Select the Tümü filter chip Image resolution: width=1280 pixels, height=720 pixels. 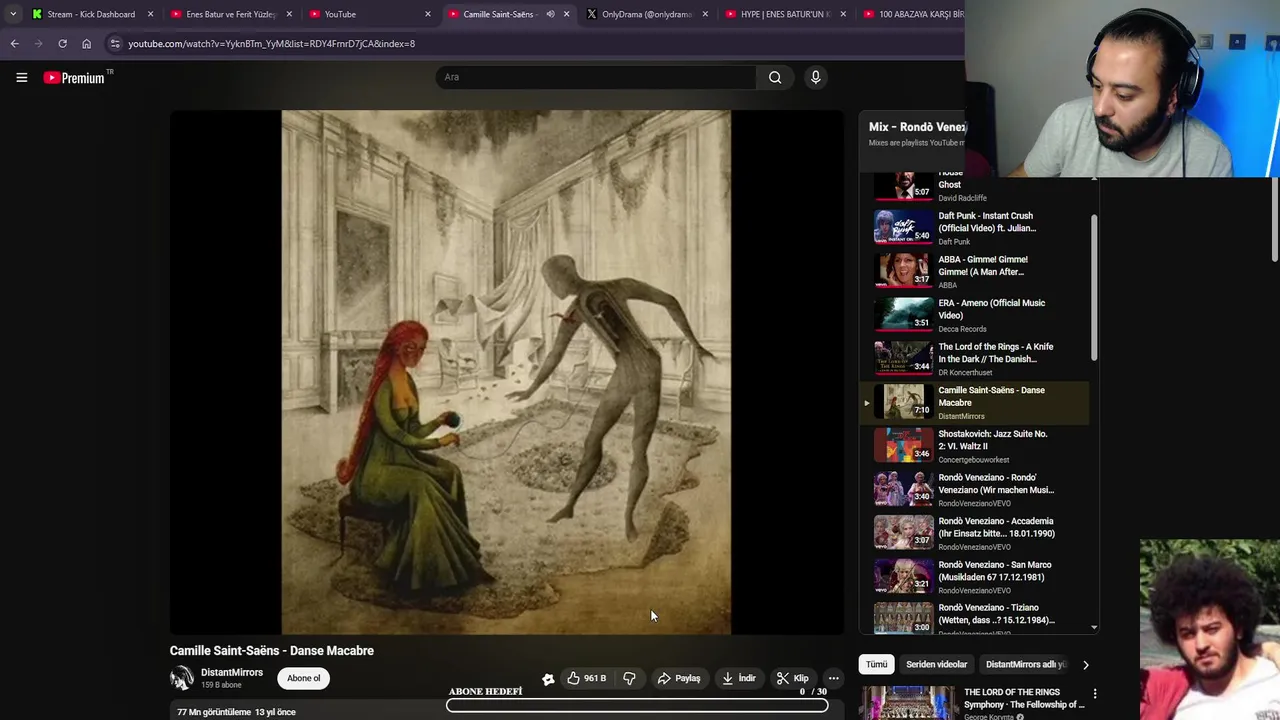click(876, 664)
